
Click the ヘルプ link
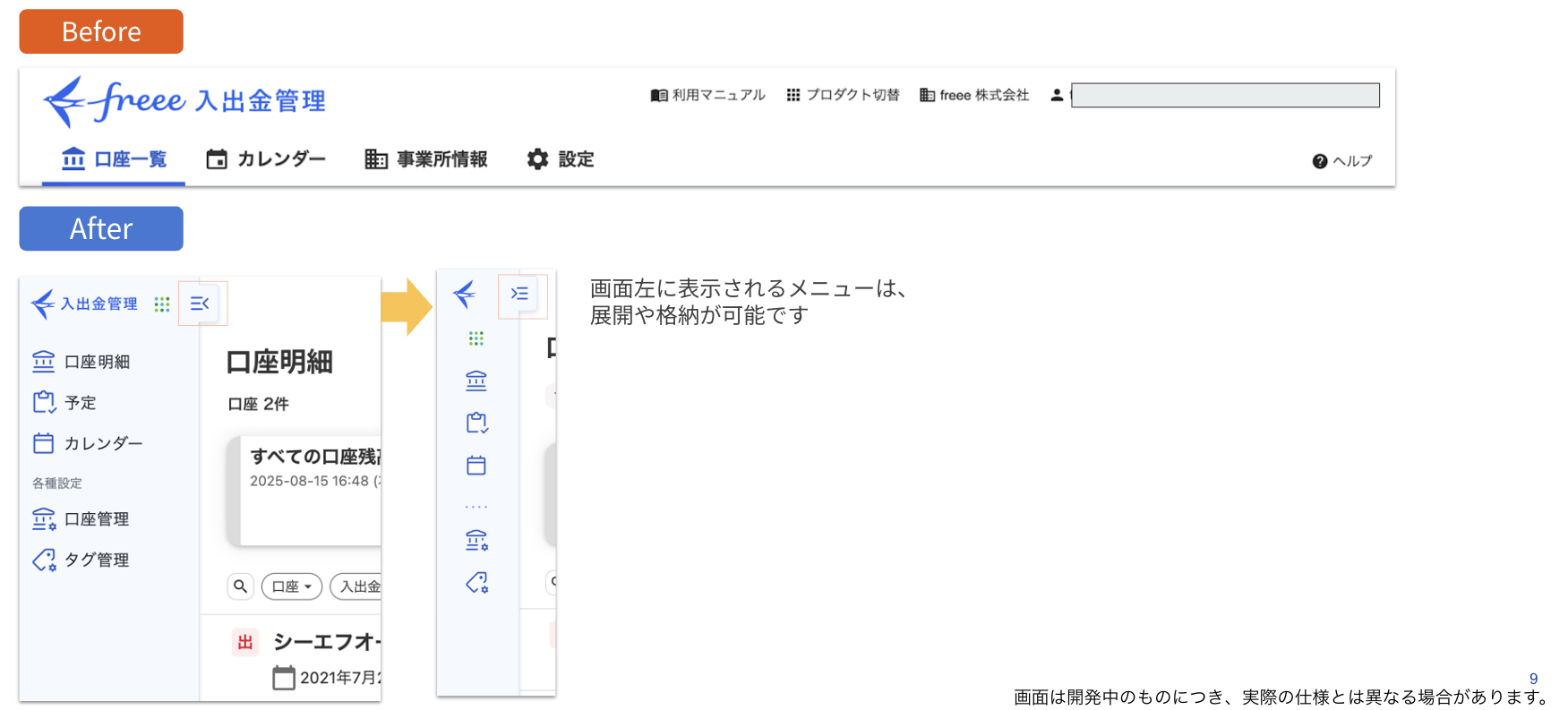(1341, 161)
